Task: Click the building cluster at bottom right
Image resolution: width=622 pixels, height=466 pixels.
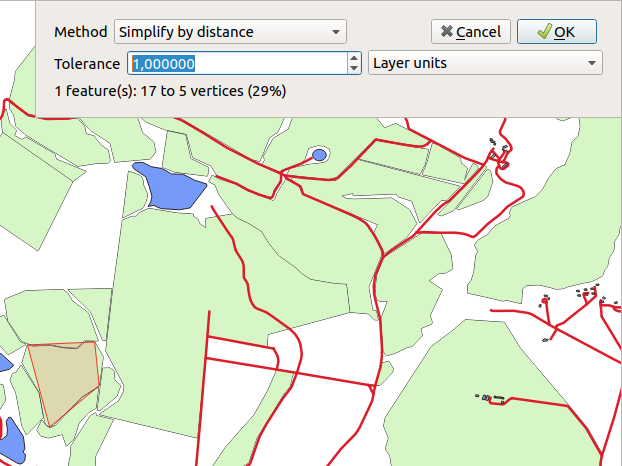Action: [x=491, y=398]
